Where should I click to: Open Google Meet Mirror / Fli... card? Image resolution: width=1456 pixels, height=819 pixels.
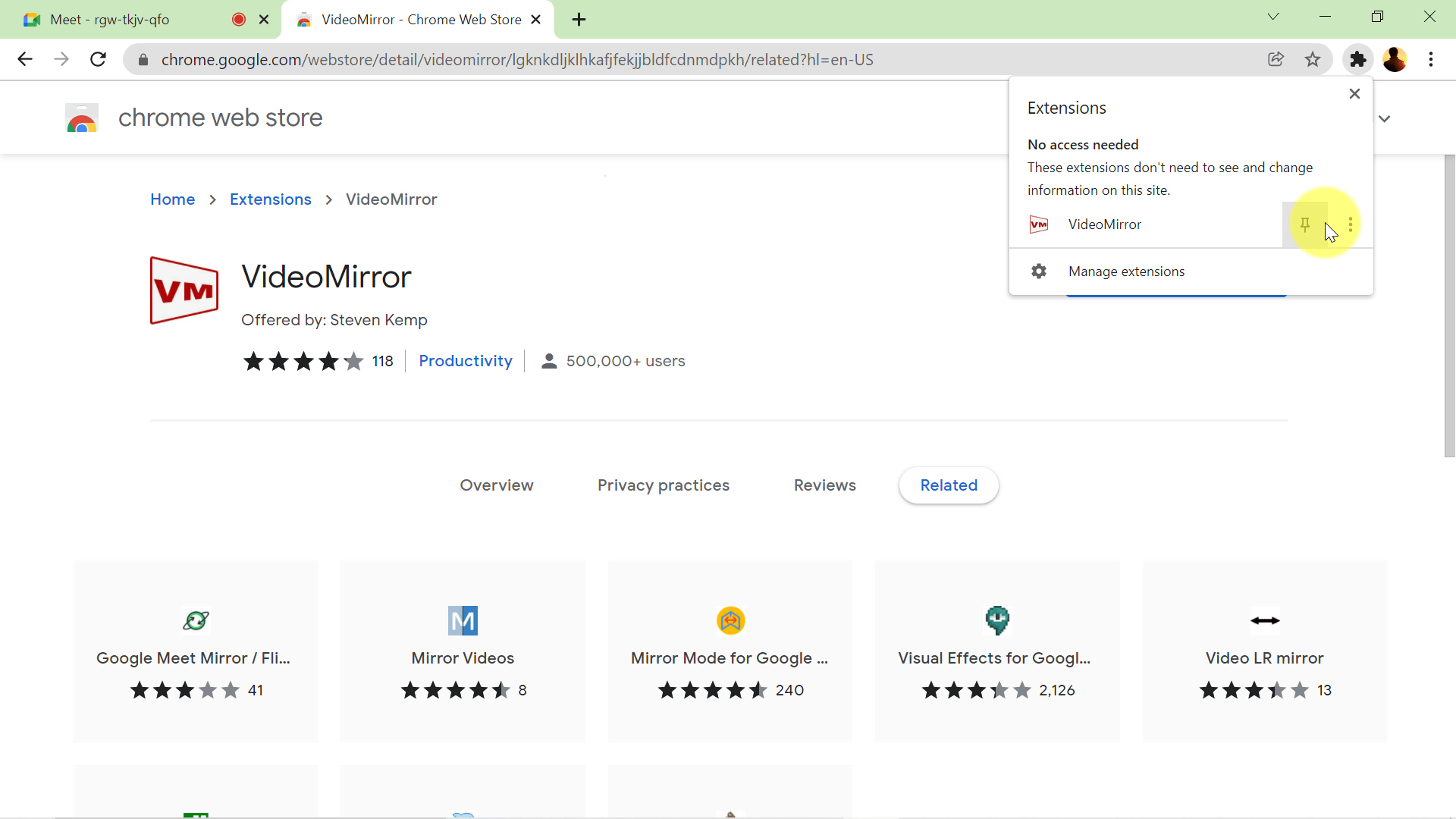coord(196,651)
